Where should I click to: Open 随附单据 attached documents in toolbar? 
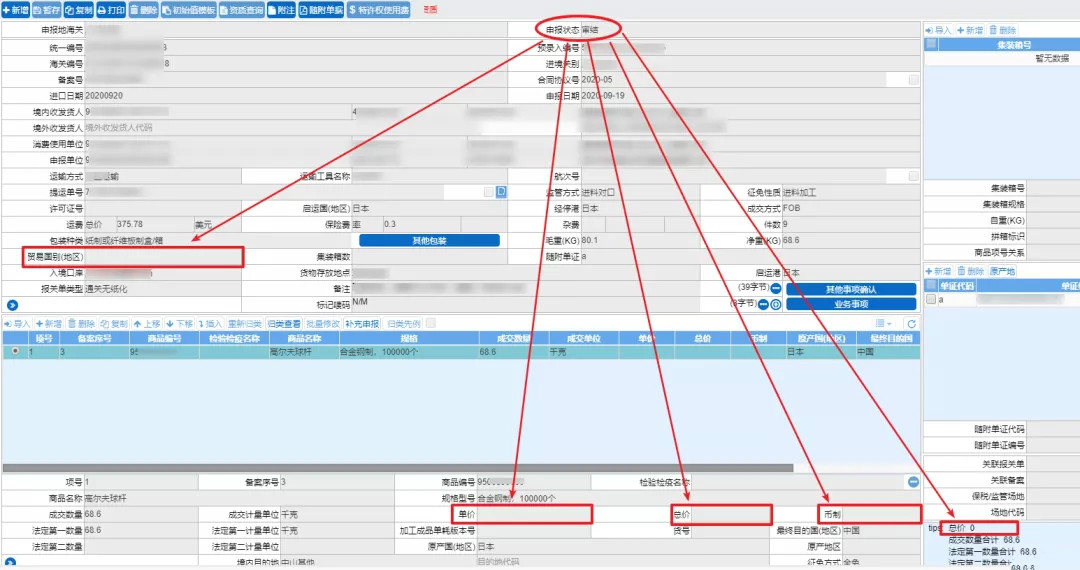click(321, 9)
